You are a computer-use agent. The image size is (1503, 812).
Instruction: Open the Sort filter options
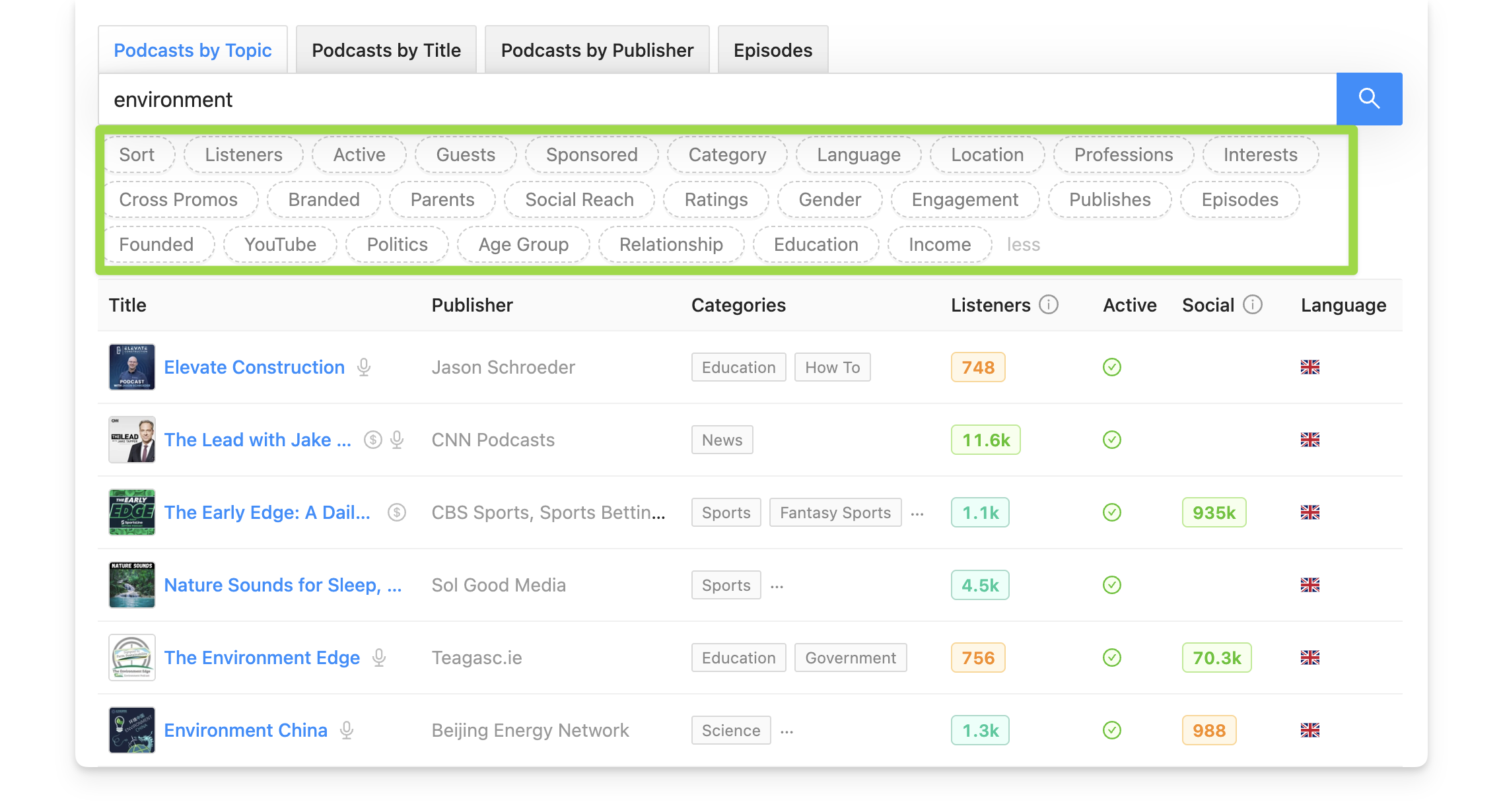tap(137, 154)
